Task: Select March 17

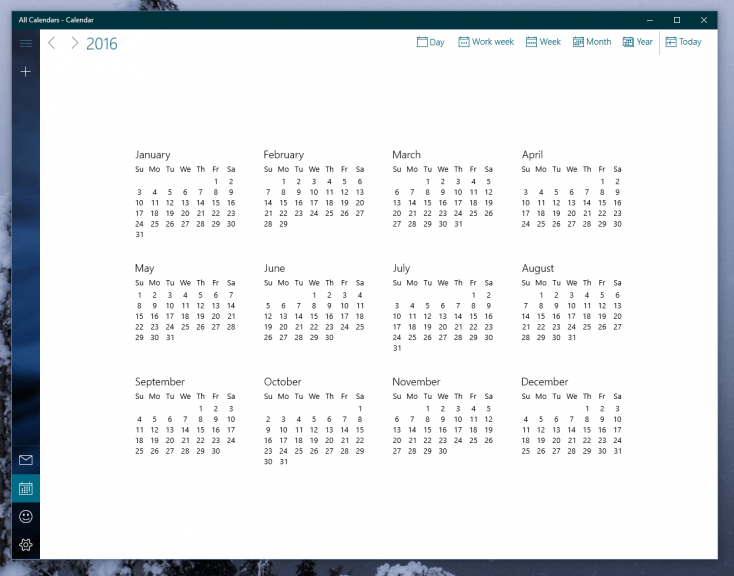Action: click(458, 203)
